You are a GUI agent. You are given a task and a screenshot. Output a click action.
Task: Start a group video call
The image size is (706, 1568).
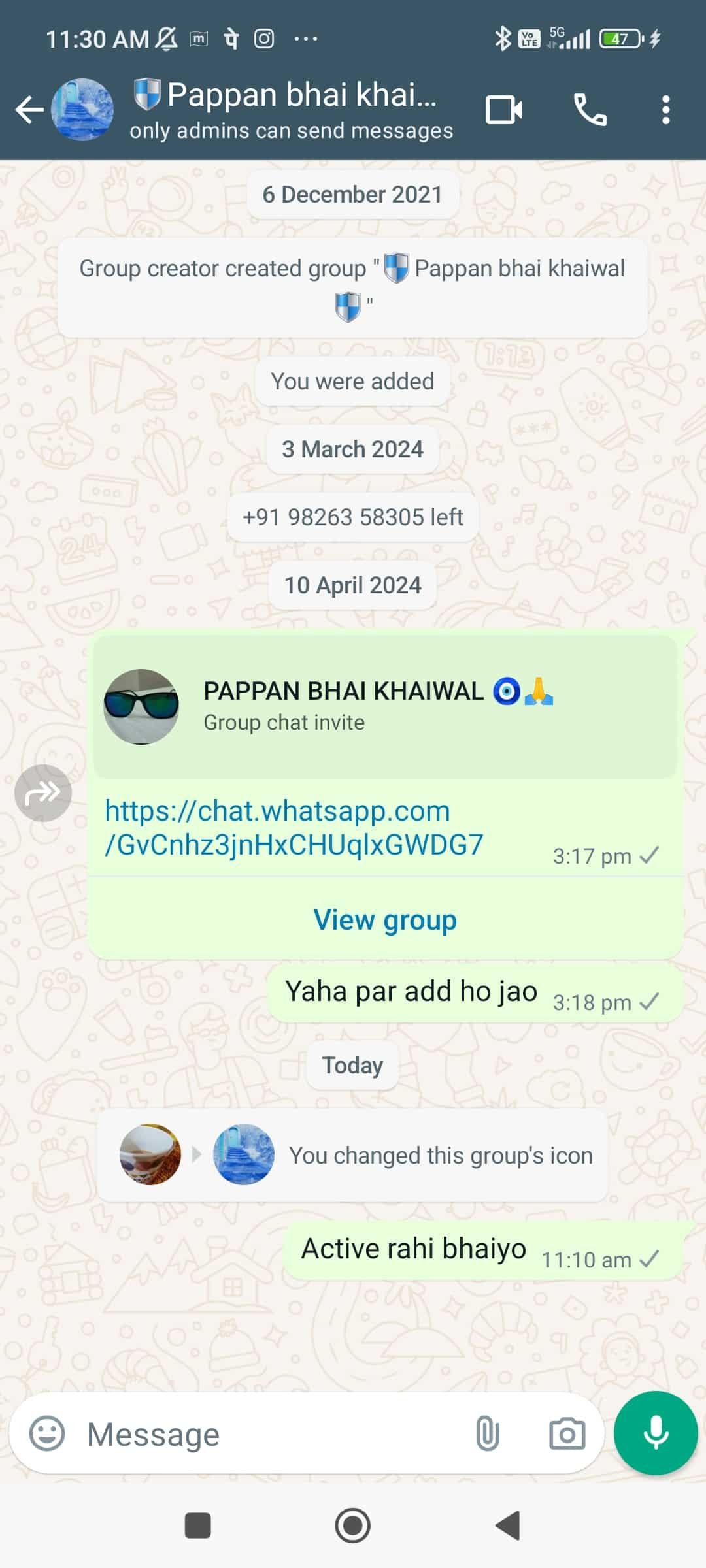click(504, 110)
